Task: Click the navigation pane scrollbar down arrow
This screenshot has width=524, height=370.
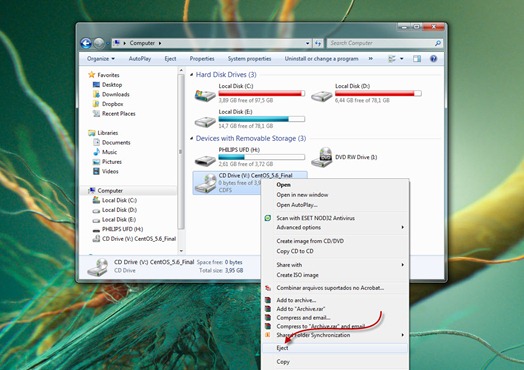Action: point(181,251)
